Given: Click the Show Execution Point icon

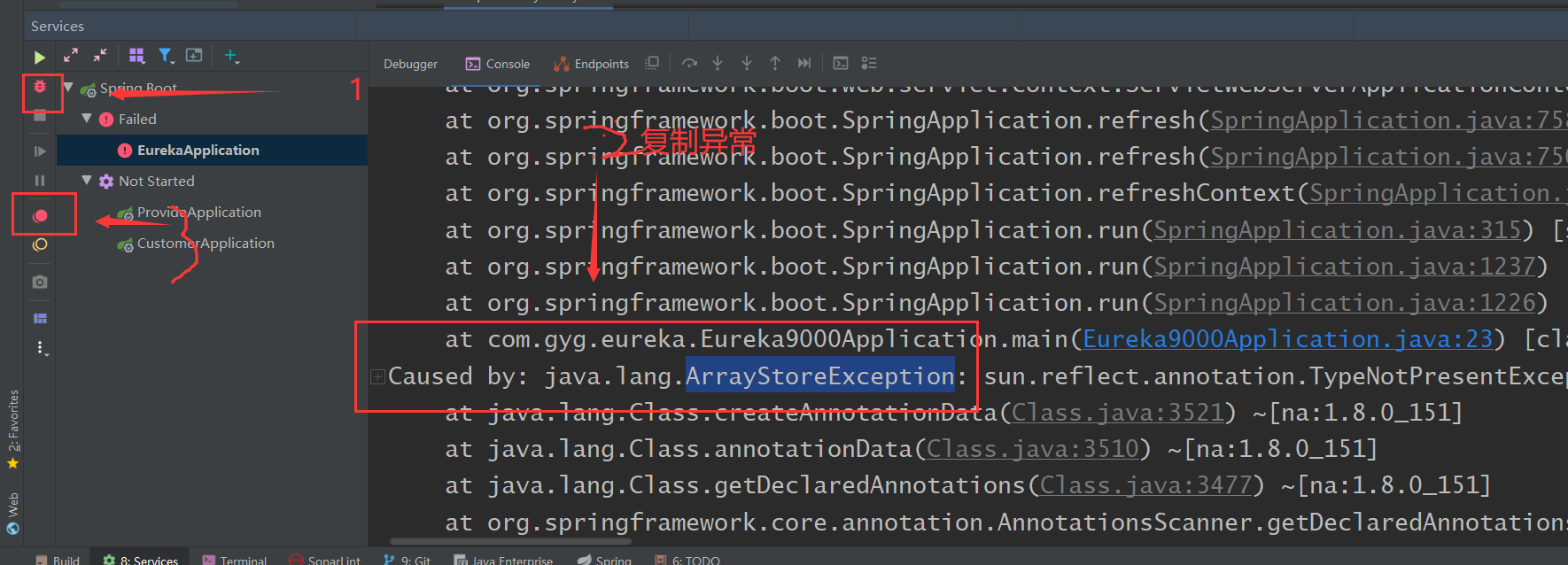Looking at the screenshot, I should [652, 63].
